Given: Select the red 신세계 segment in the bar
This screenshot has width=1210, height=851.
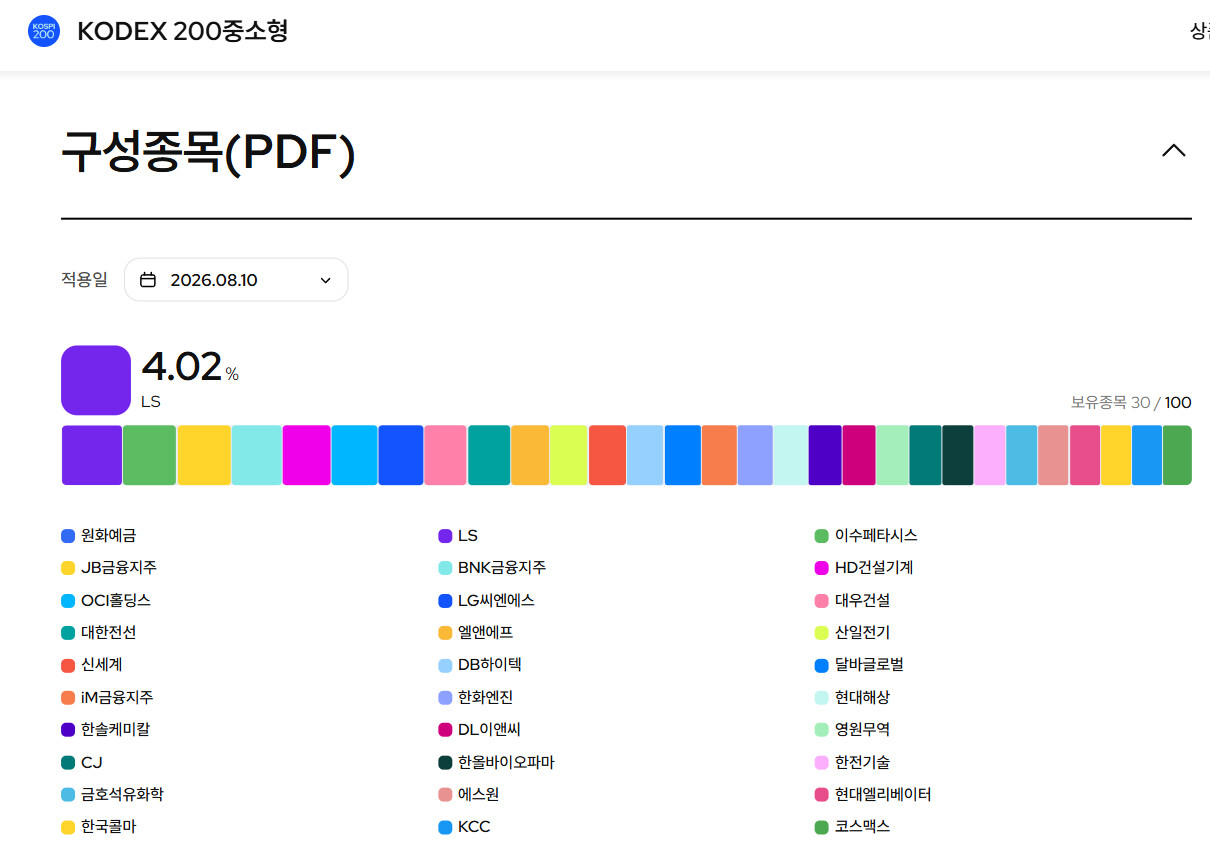Looking at the screenshot, I should click(607, 455).
